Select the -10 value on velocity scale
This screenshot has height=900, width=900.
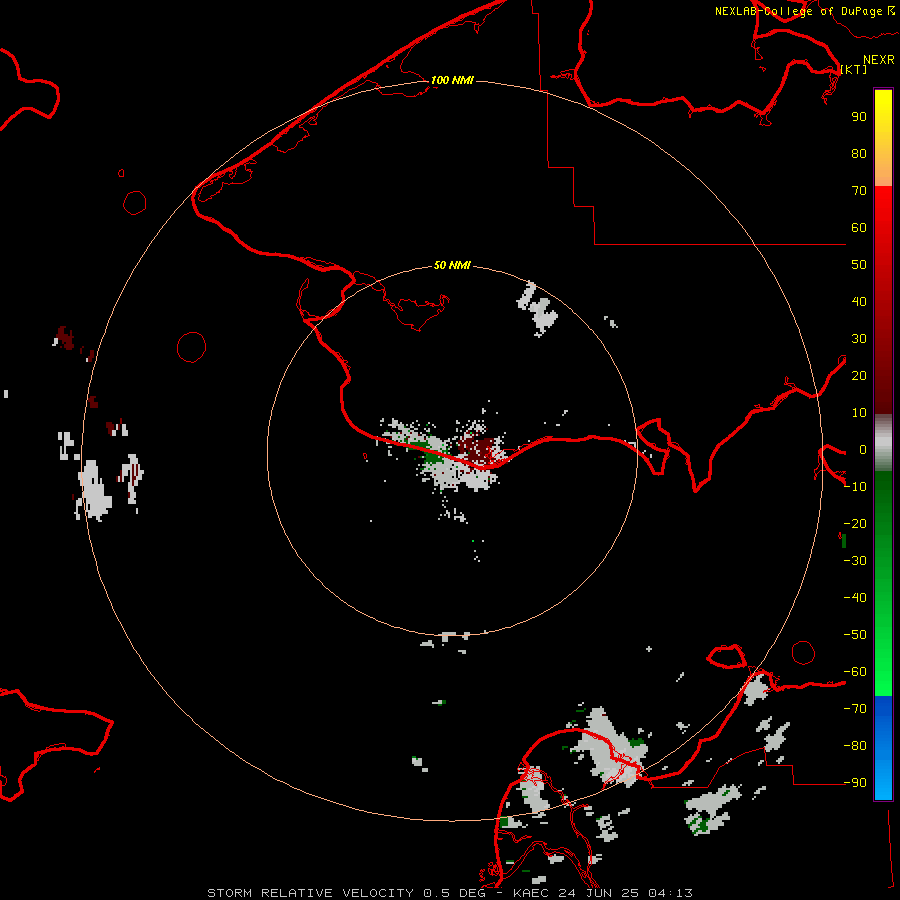point(855,487)
